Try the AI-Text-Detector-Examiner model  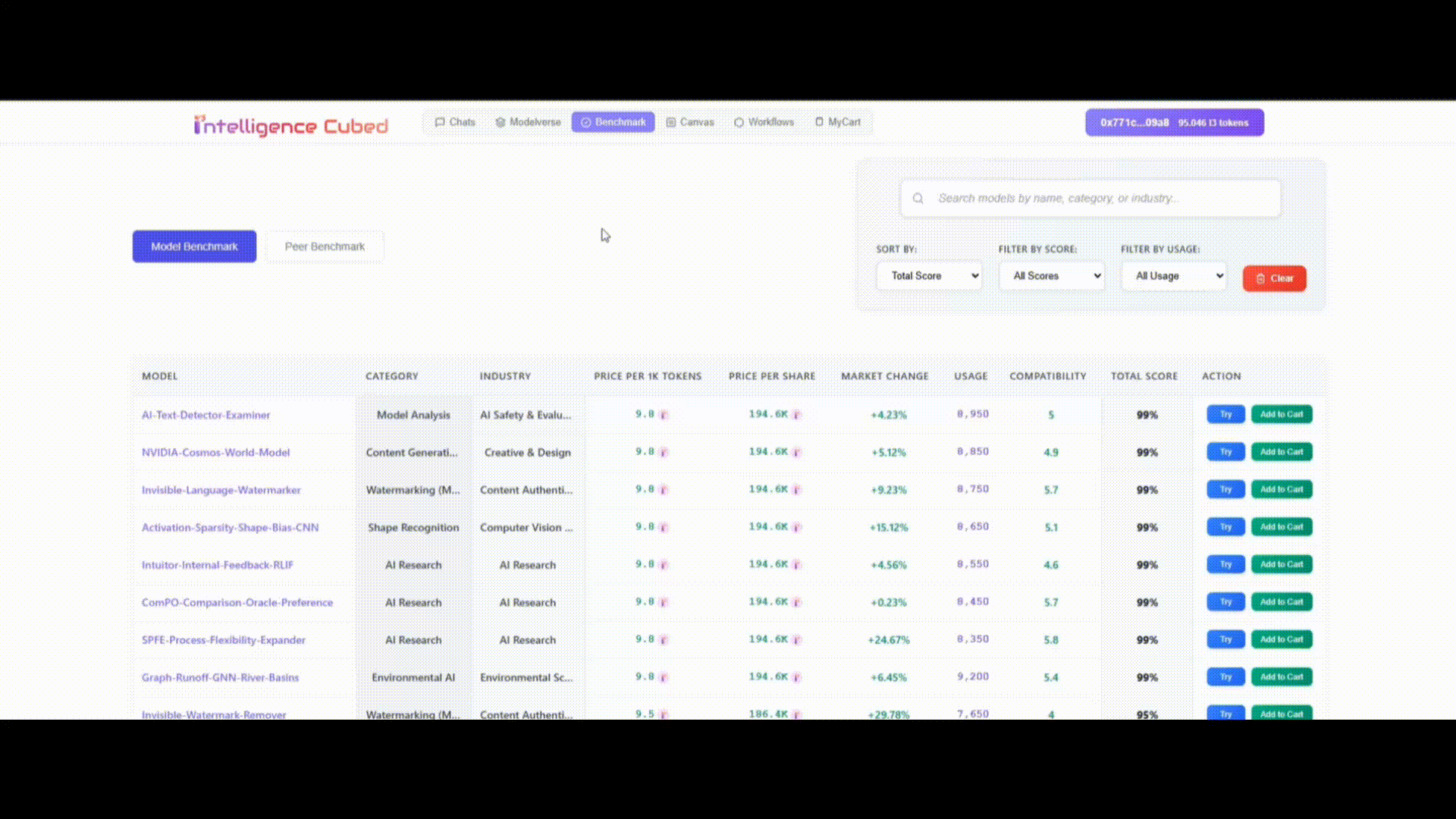(1225, 414)
